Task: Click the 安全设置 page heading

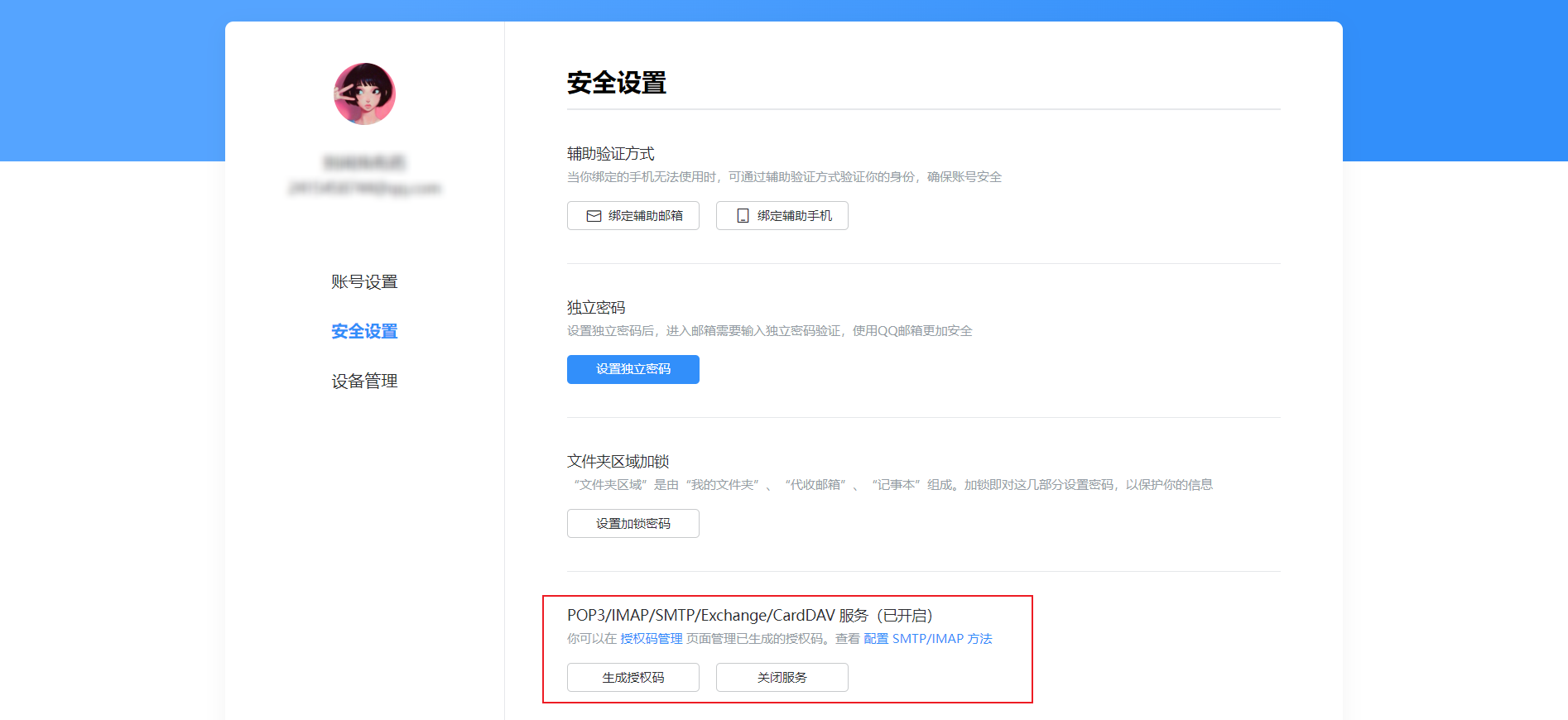Action: point(616,83)
